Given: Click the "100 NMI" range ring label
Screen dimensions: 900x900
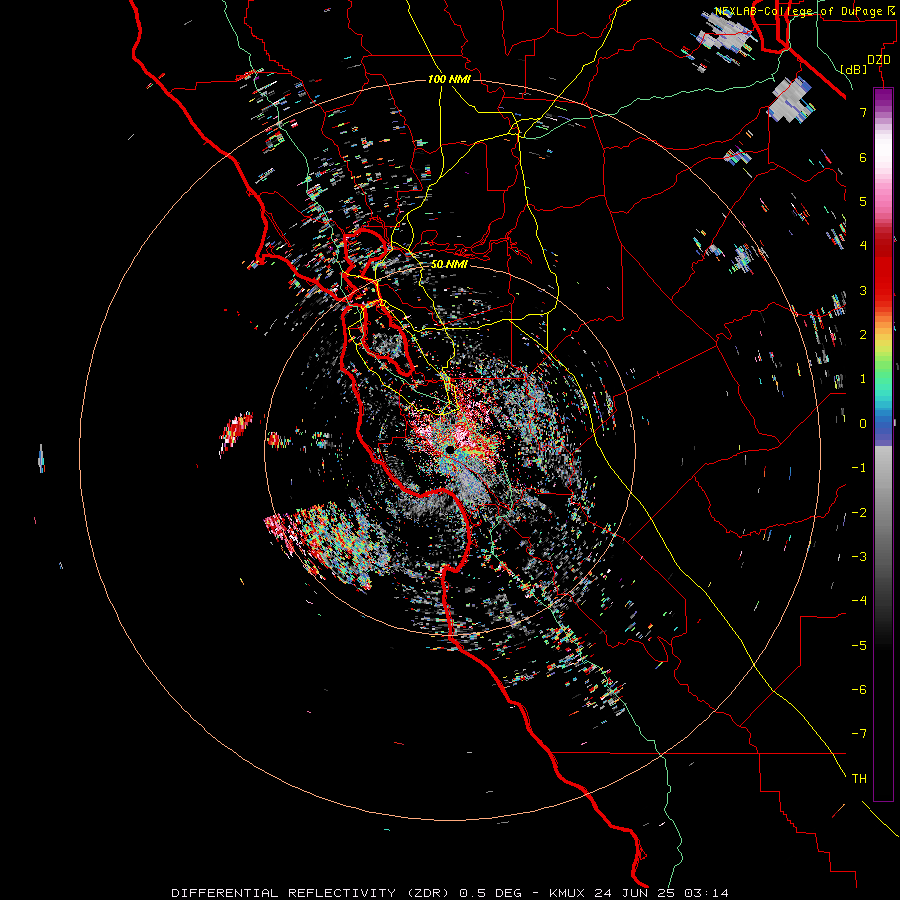Looking at the screenshot, I should (x=449, y=79).
